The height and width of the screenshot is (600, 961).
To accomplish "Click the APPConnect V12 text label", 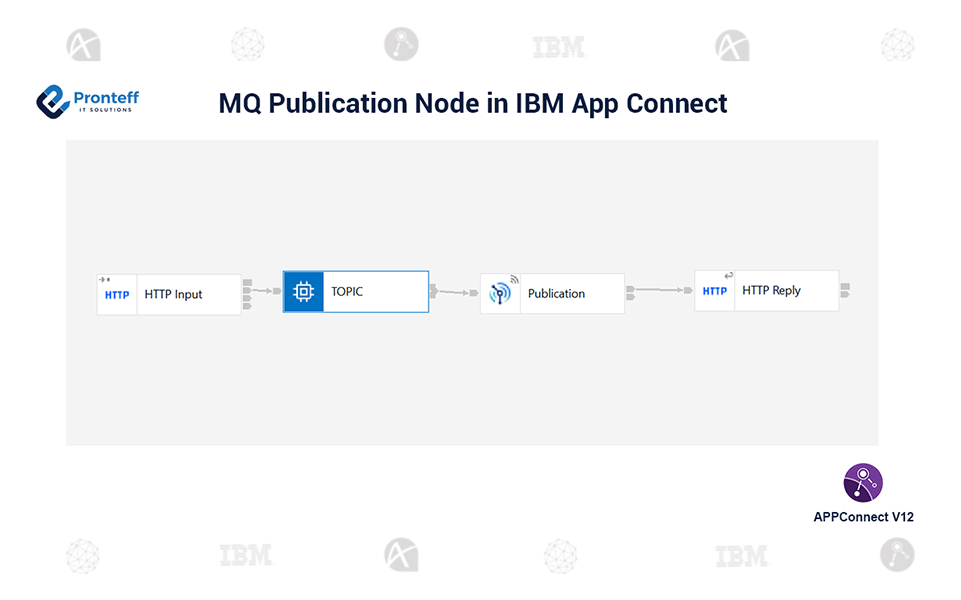I will (x=863, y=517).
